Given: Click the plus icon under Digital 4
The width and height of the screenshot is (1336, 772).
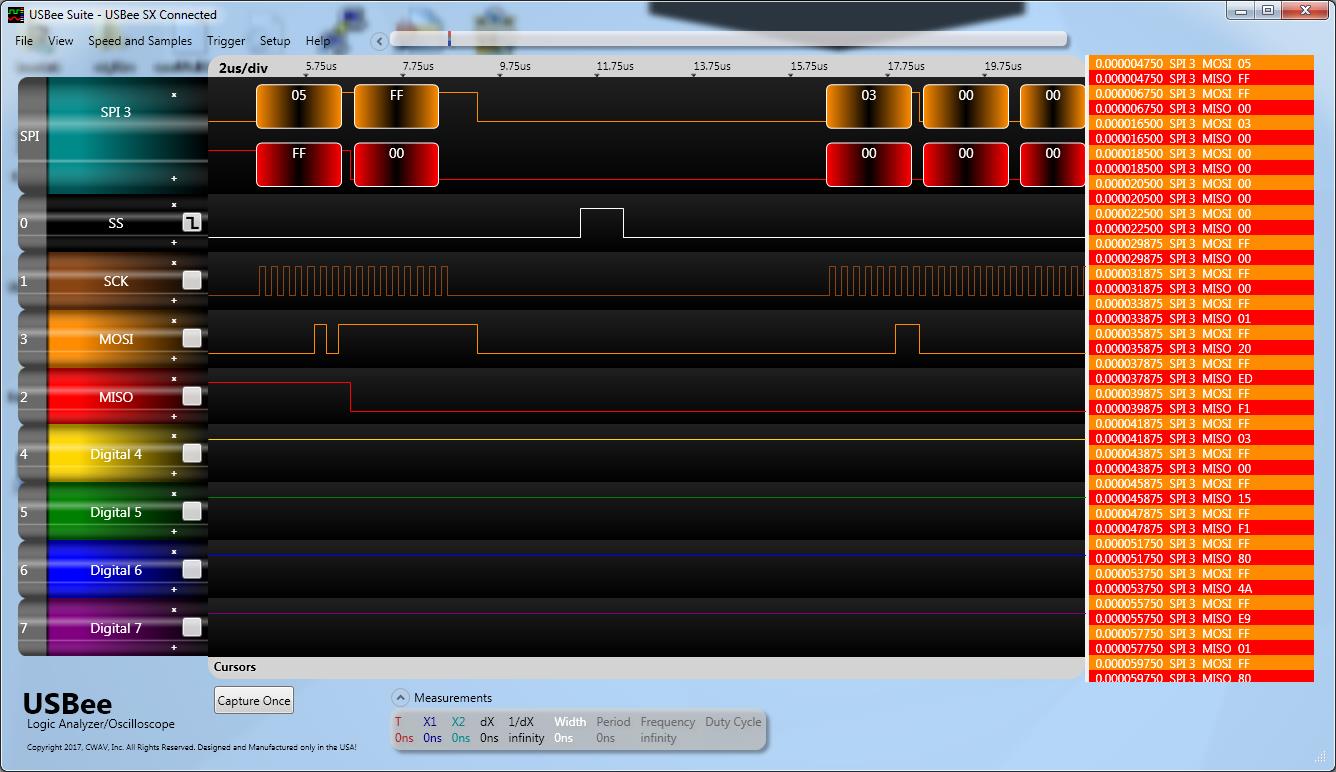Looking at the screenshot, I should click(174, 474).
